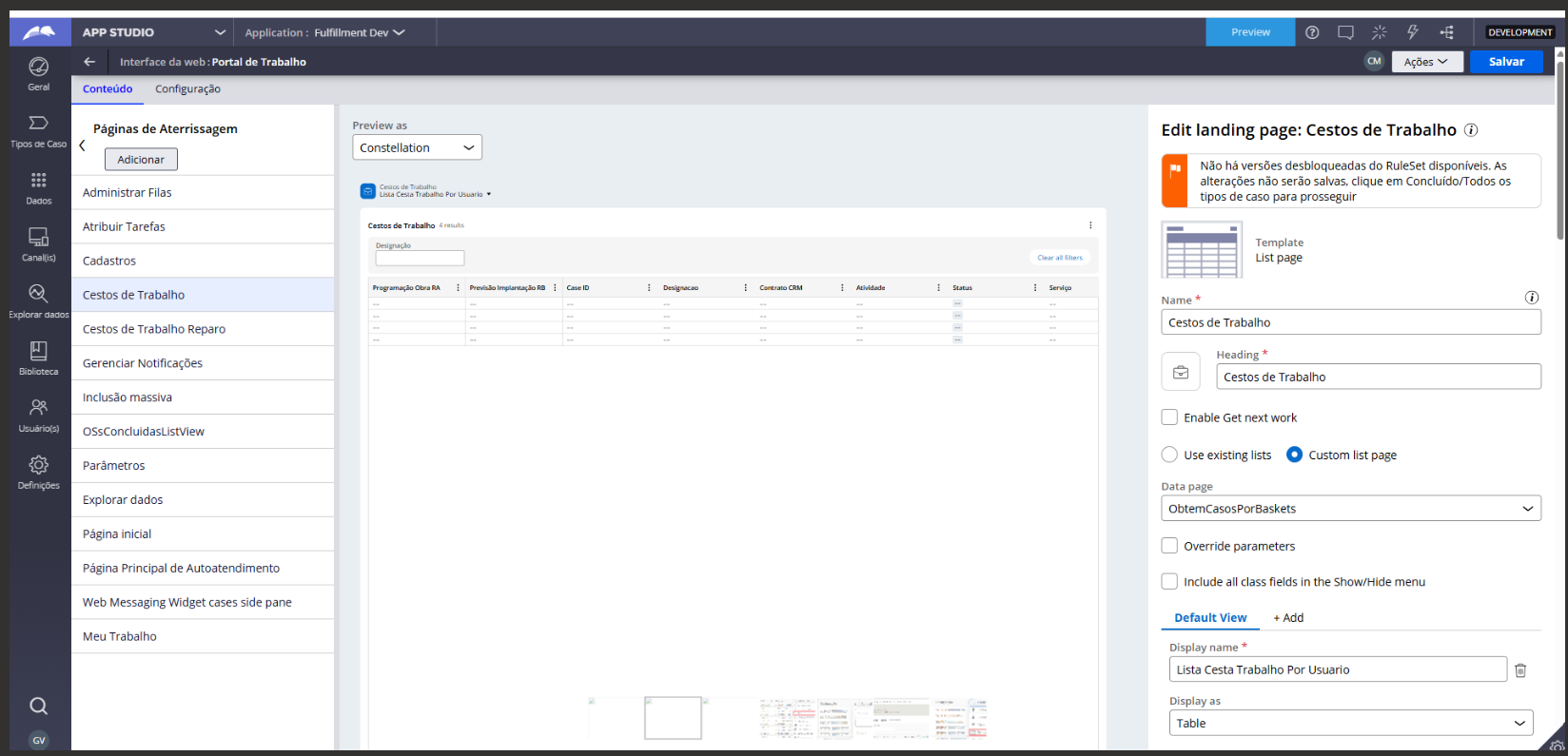1568x756 pixels.
Task: Click the Preview button
Action: [x=1250, y=32]
